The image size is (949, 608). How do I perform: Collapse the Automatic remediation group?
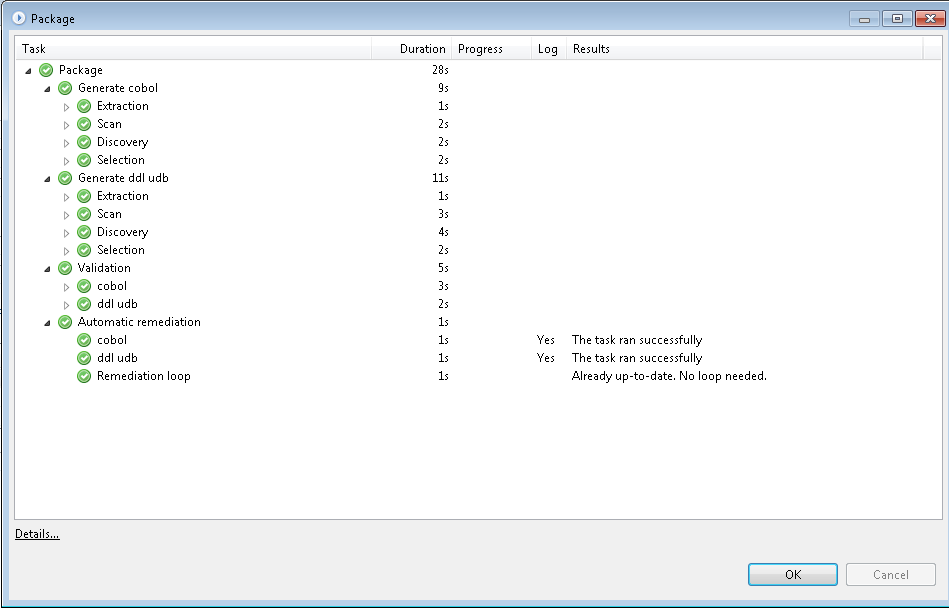coord(47,323)
